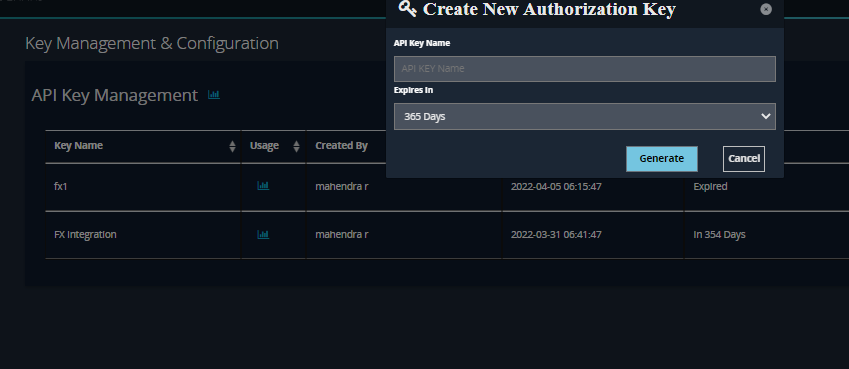Image resolution: width=849 pixels, height=369 pixels.
Task: Close the Create New Authorization Key dialog
Action: point(766,9)
